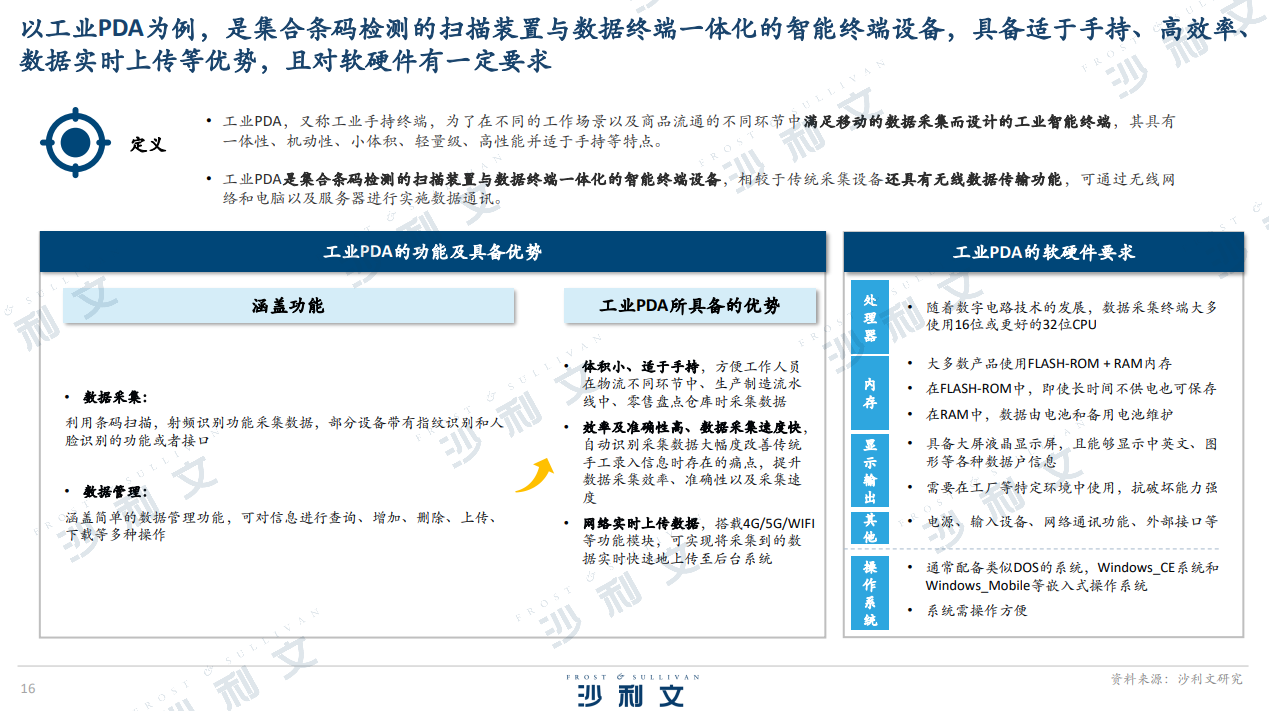Click 资料来源：沙利文研究 source note
Image resolution: width=1269 pixels, height=711 pixels.
[1177, 679]
